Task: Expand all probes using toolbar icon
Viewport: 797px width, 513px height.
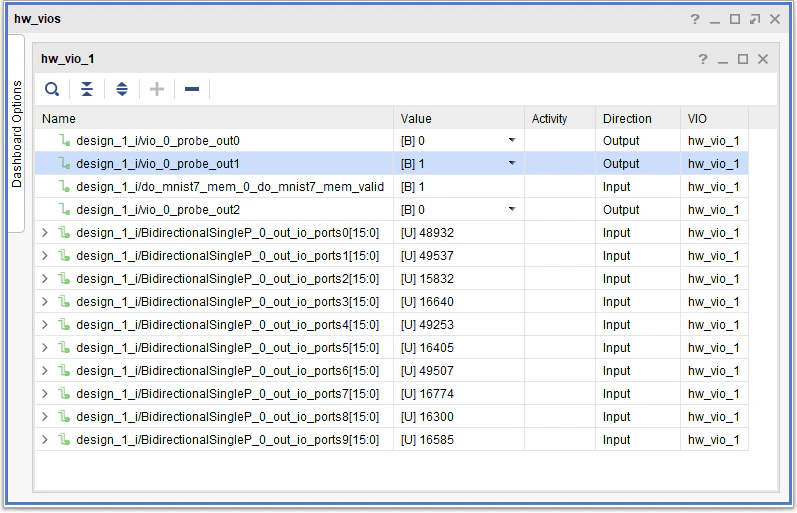Action: click(x=122, y=89)
